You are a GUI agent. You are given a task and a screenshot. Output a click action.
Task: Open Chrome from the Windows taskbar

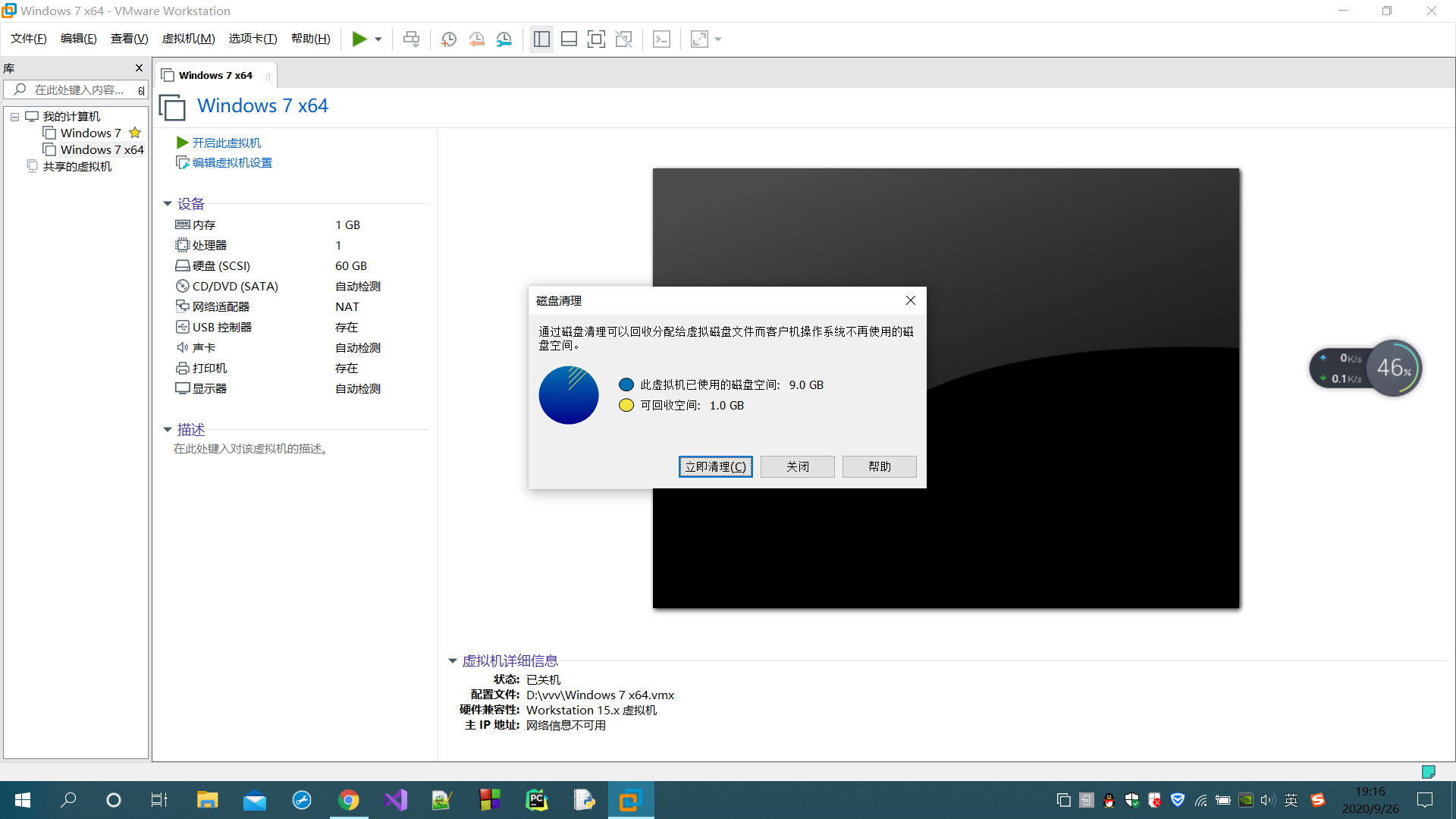tap(349, 800)
